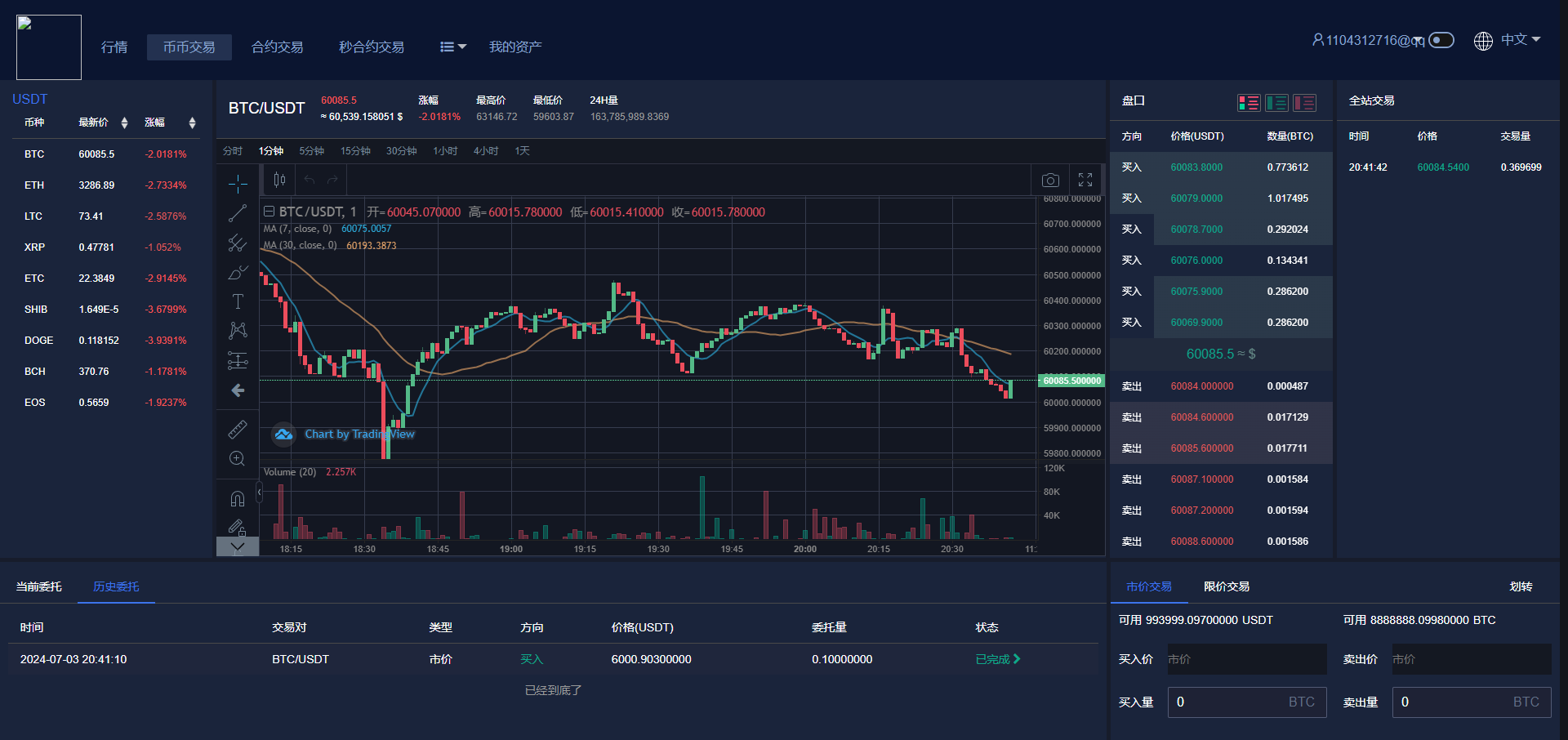
Task: Switch chart to 15分钟 interval
Action: pos(355,151)
